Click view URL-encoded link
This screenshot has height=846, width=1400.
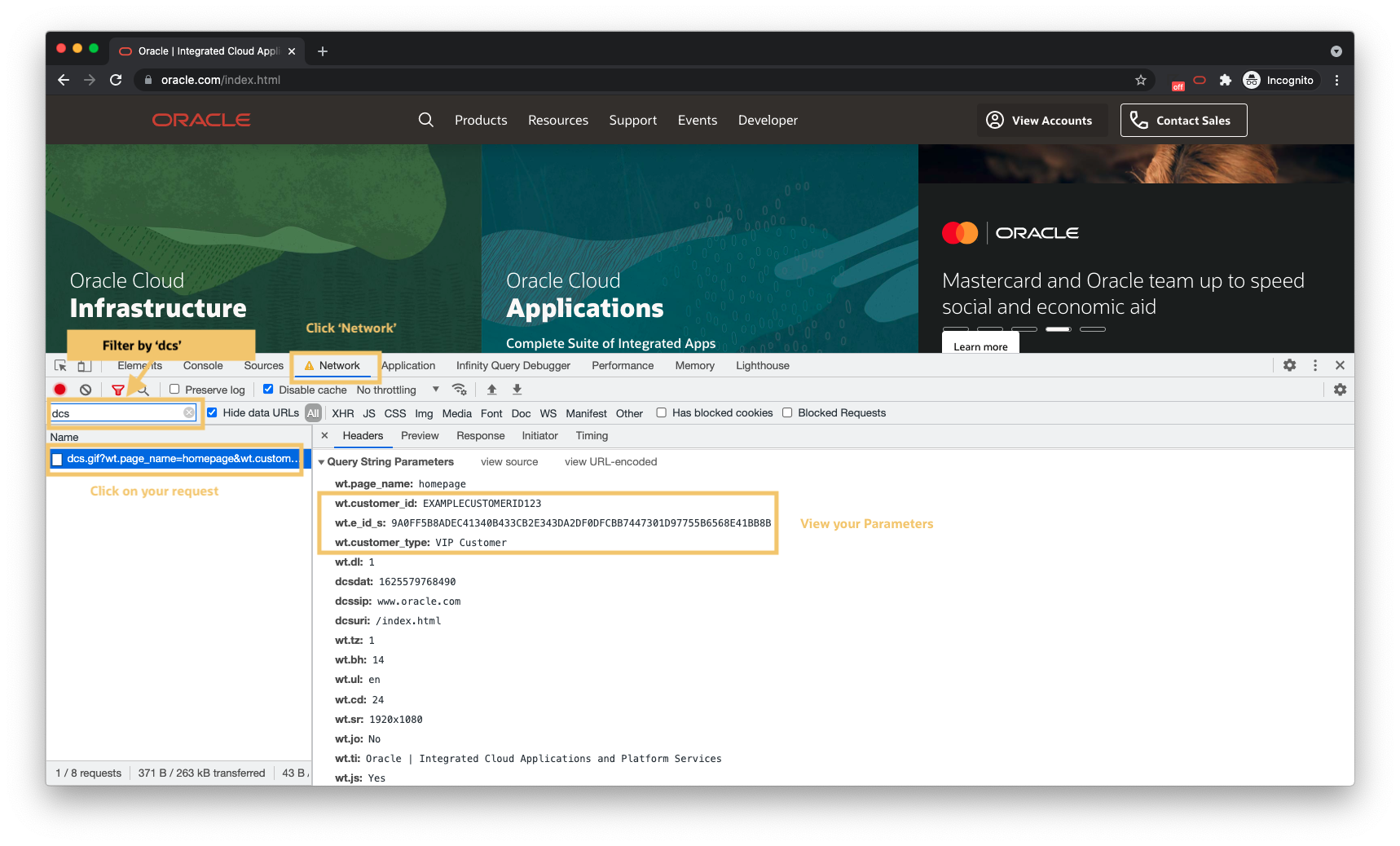(610, 462)
